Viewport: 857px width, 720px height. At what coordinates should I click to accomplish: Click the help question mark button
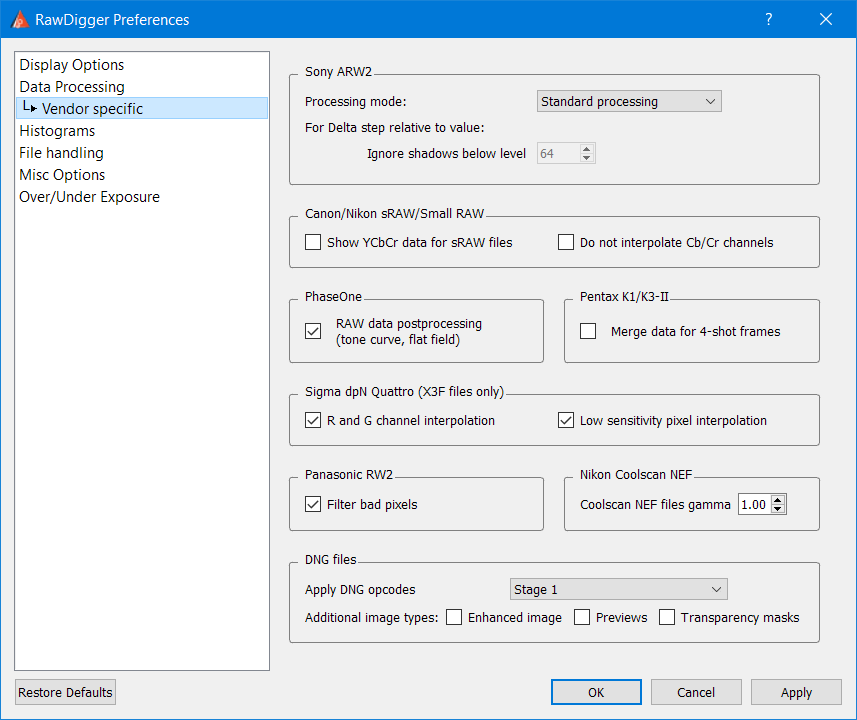point(769,20)
